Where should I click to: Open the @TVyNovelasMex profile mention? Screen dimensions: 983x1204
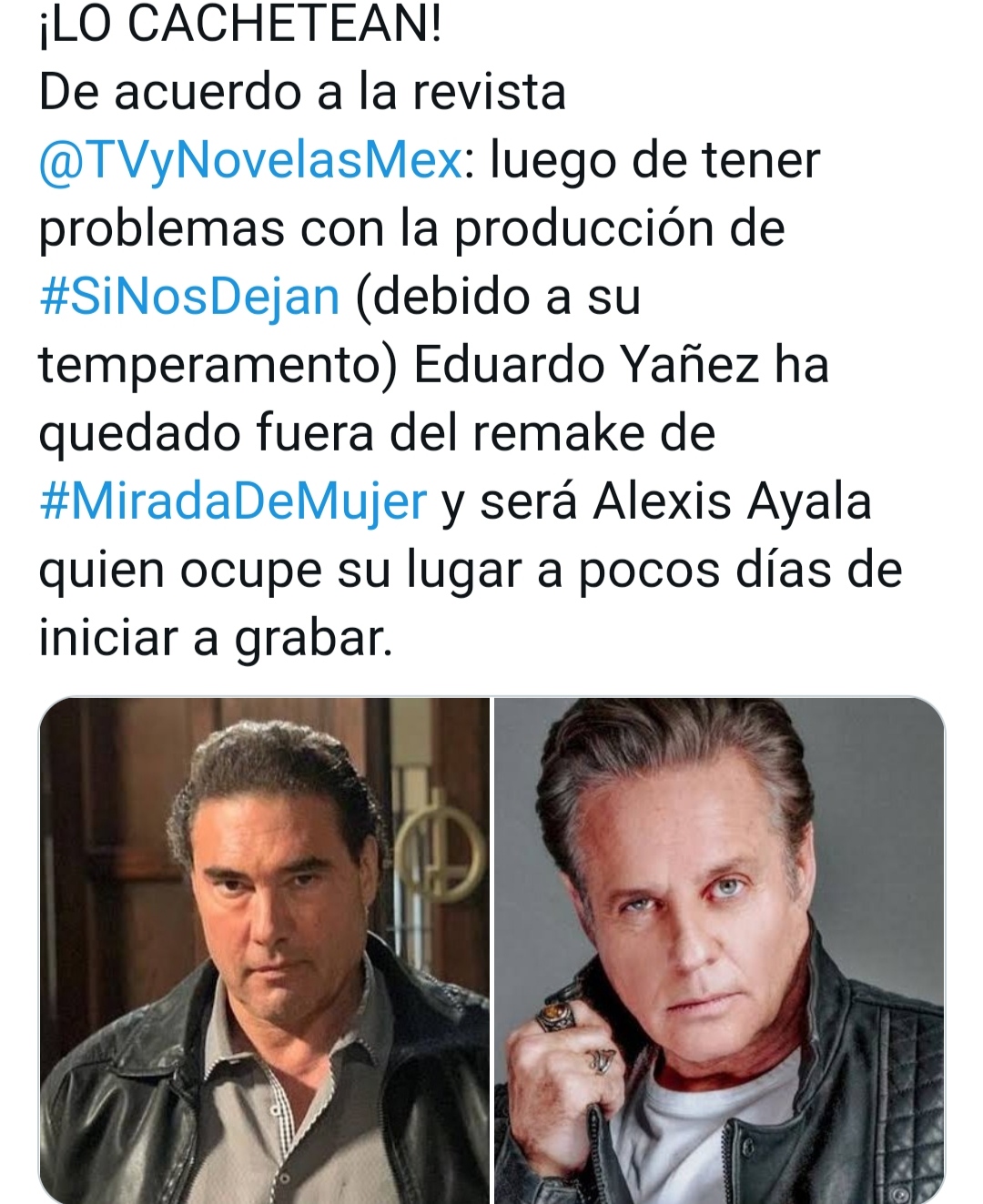pos(251,162)
